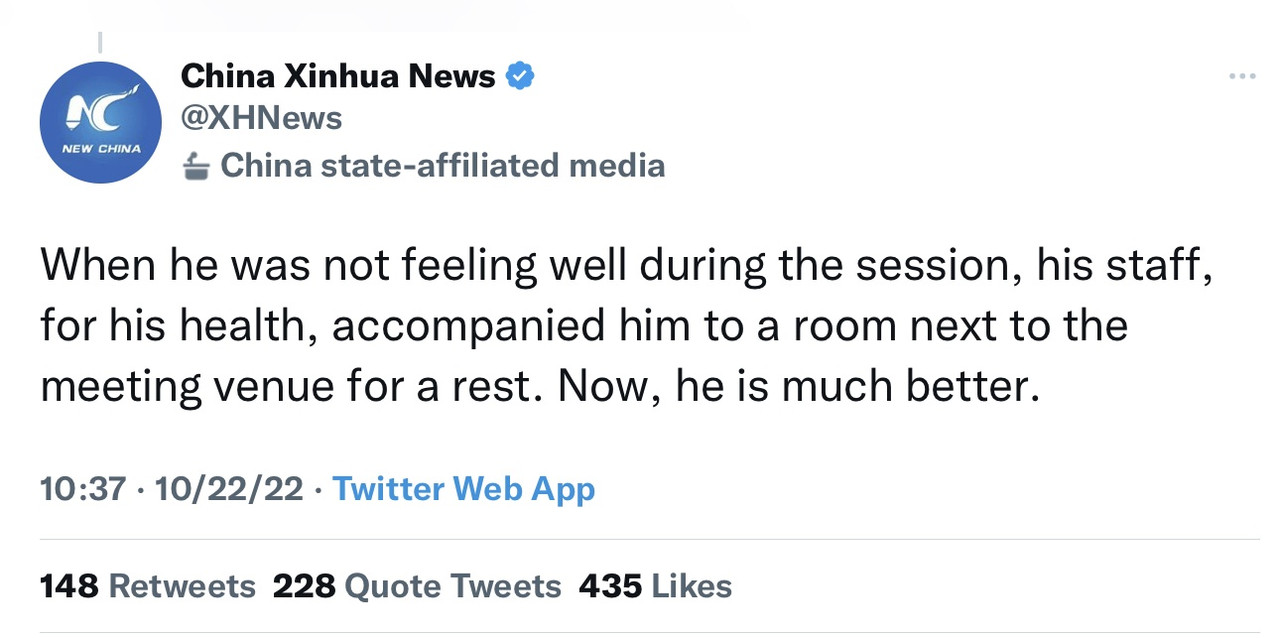Click the thread connector line above avatar

(100, 43)
